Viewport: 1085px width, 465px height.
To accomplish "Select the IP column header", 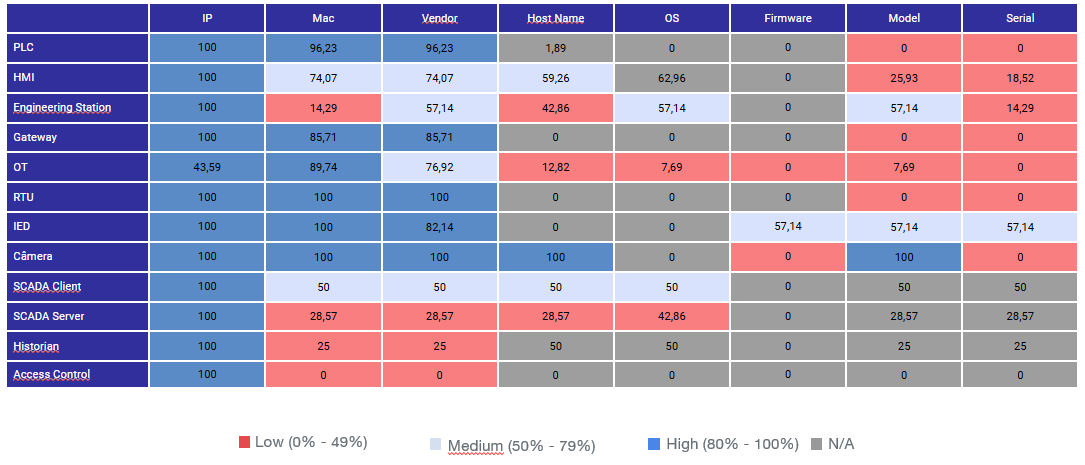I will (x=207, y=18).
